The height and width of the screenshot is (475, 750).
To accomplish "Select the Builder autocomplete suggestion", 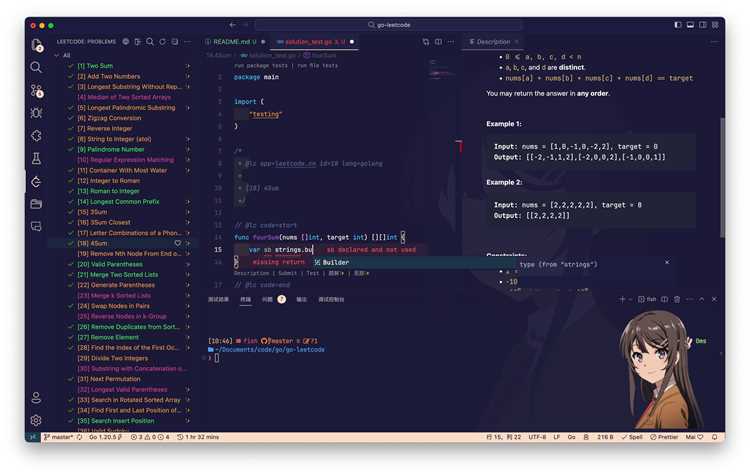I will tap(414, 263).
